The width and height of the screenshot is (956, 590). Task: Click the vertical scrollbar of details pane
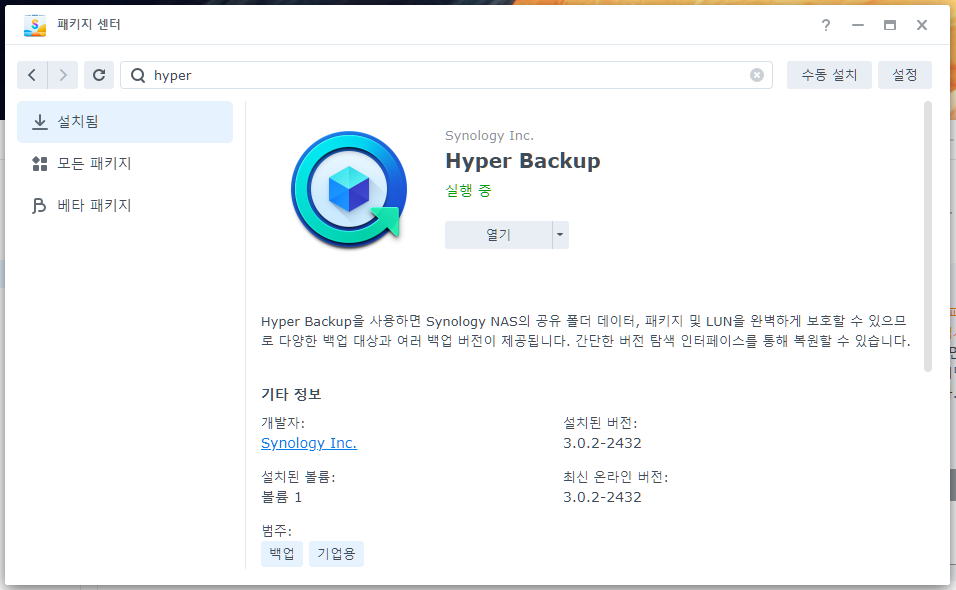coord(928,236)
